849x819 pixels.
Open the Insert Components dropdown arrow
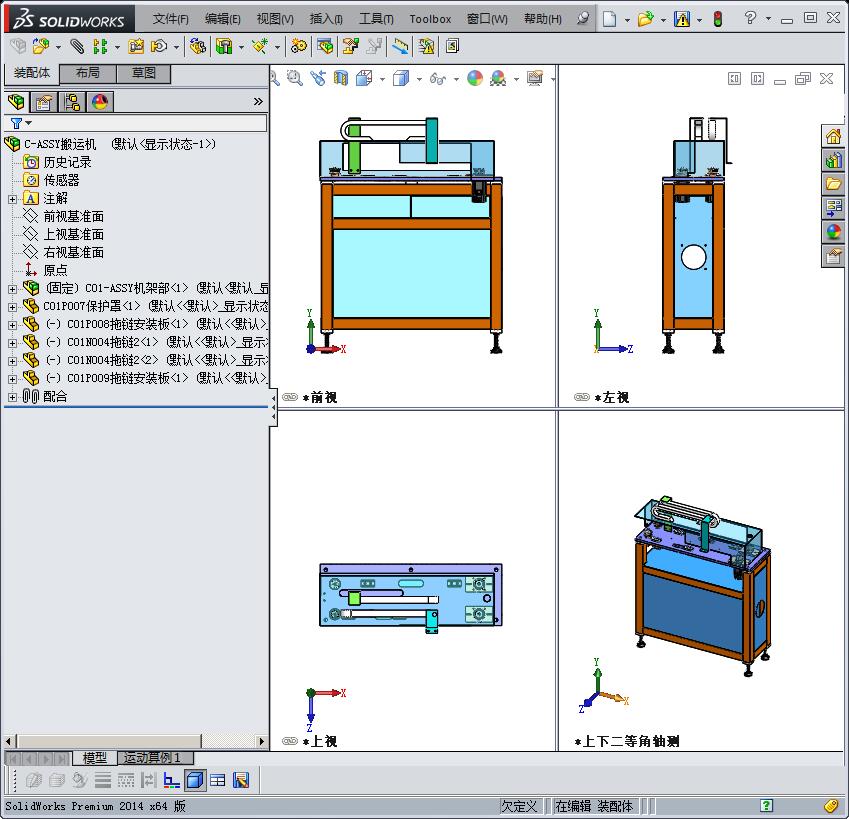click(58, 48)
